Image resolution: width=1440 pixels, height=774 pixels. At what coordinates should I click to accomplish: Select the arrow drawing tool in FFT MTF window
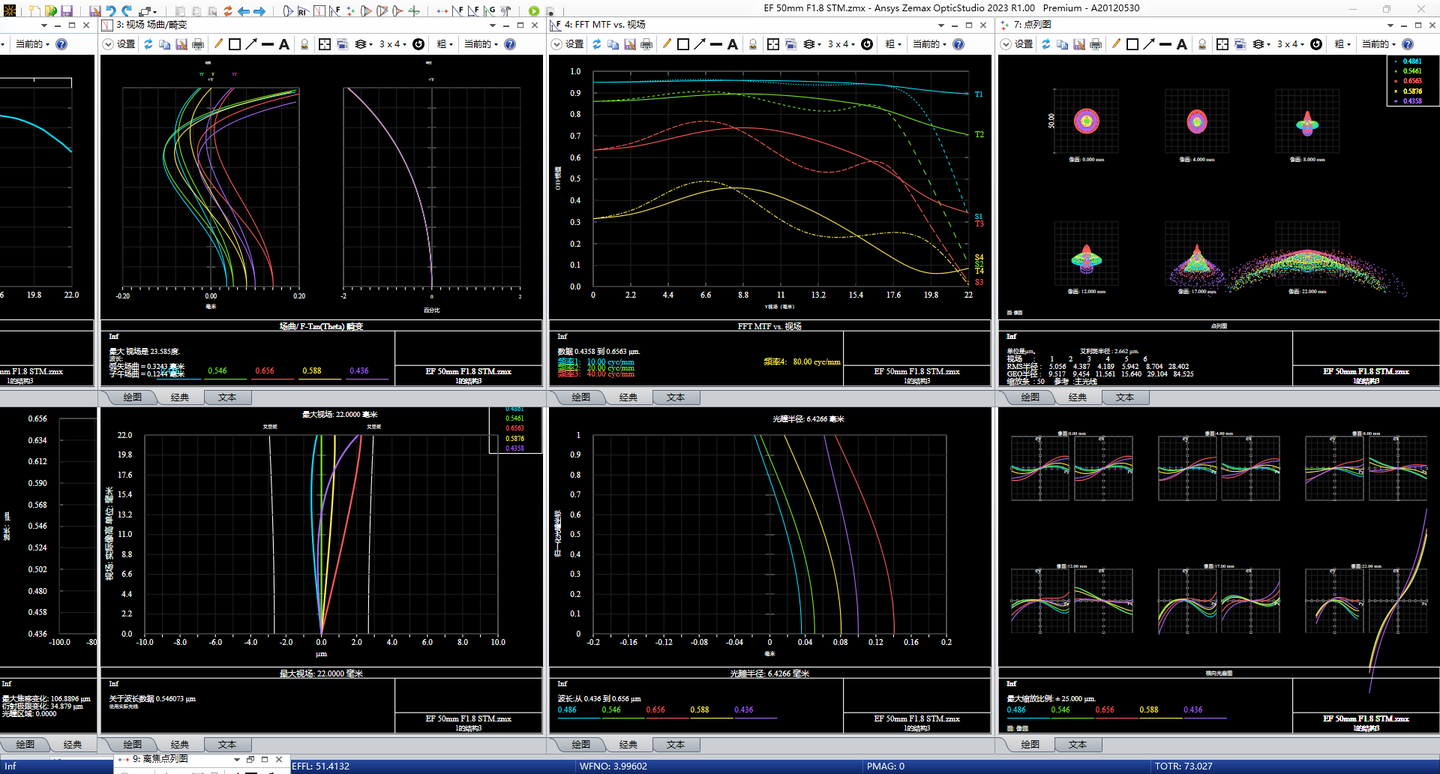tap(701, 44)
